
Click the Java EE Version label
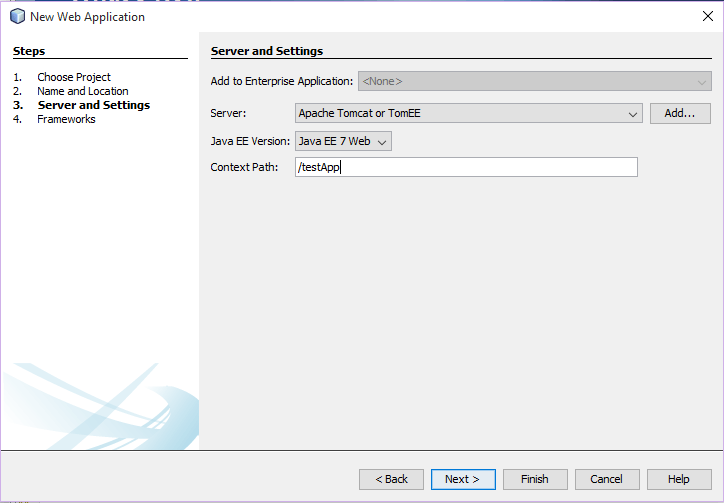[250, 141]
